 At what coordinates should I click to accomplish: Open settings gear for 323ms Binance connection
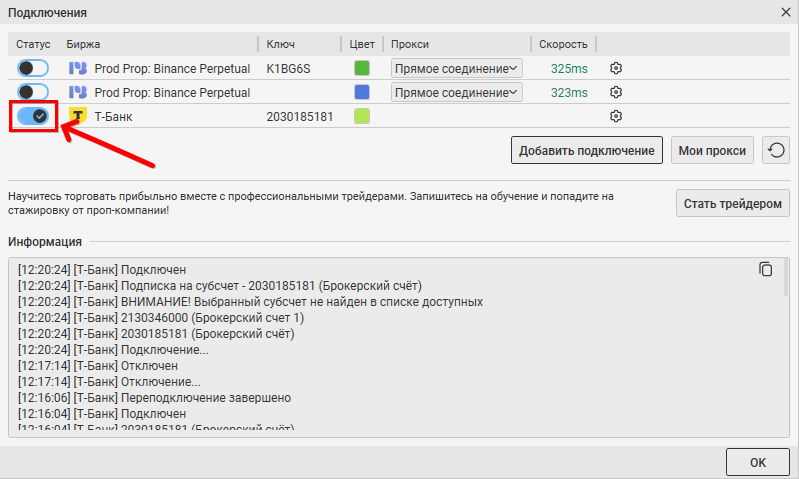(616, 92)
